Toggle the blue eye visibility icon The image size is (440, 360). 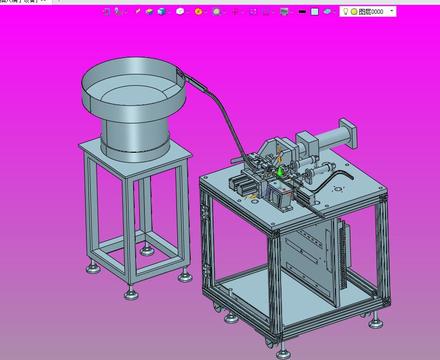[x=327, y=12]
